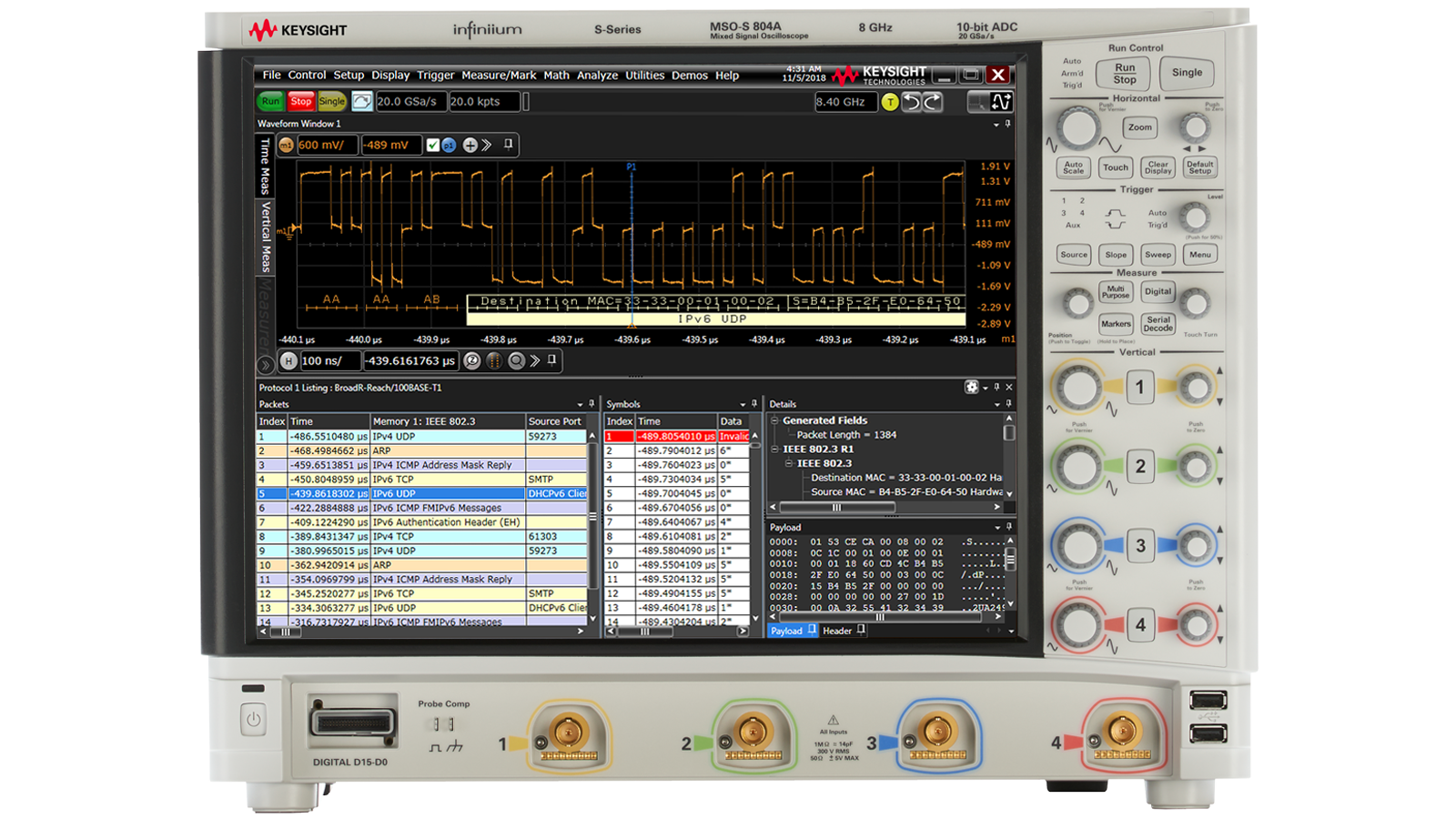Open the Analyze menu

pos(597,76)
